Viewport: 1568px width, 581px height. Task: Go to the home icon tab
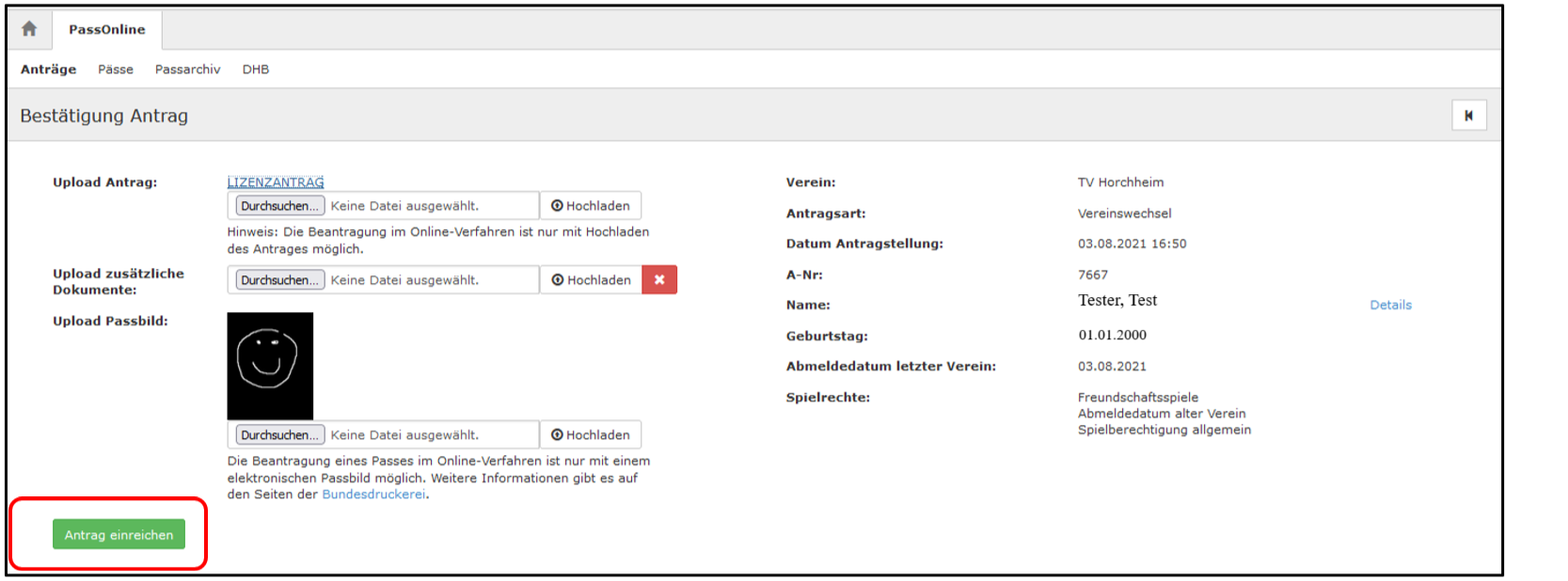coord(29,29)
